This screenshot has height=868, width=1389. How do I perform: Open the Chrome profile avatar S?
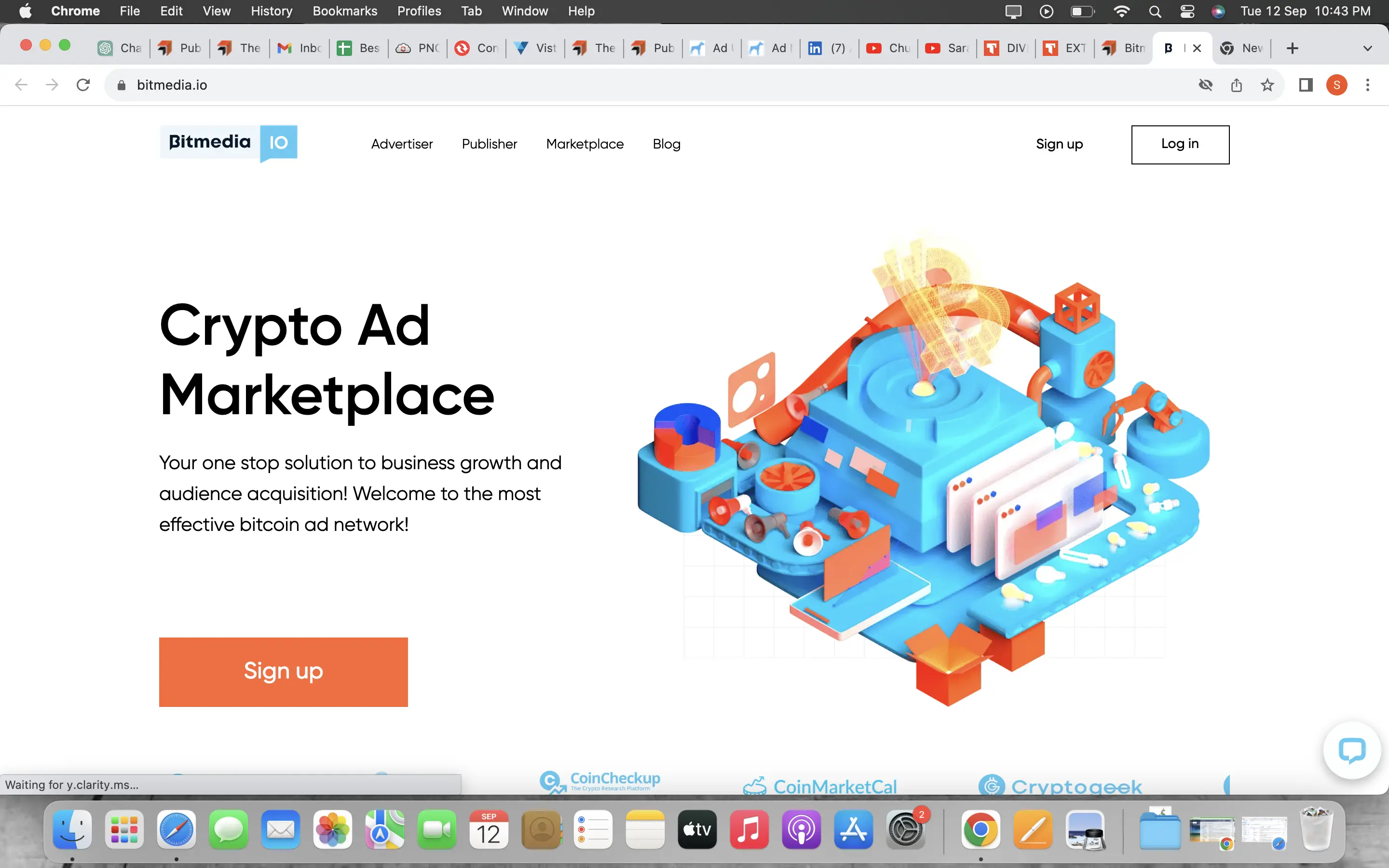pyautogui.click(x=1337, y=85)
